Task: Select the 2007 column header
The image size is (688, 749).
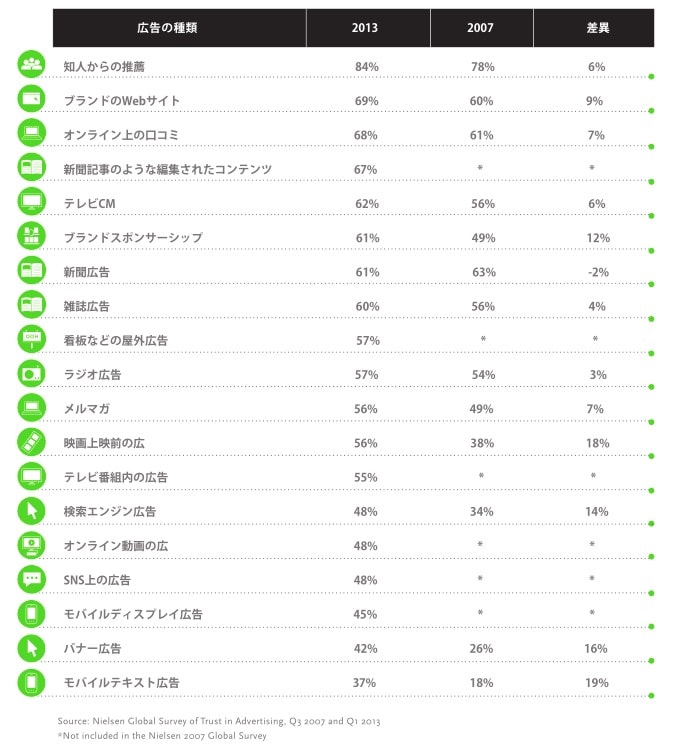Action: (482, 28)
